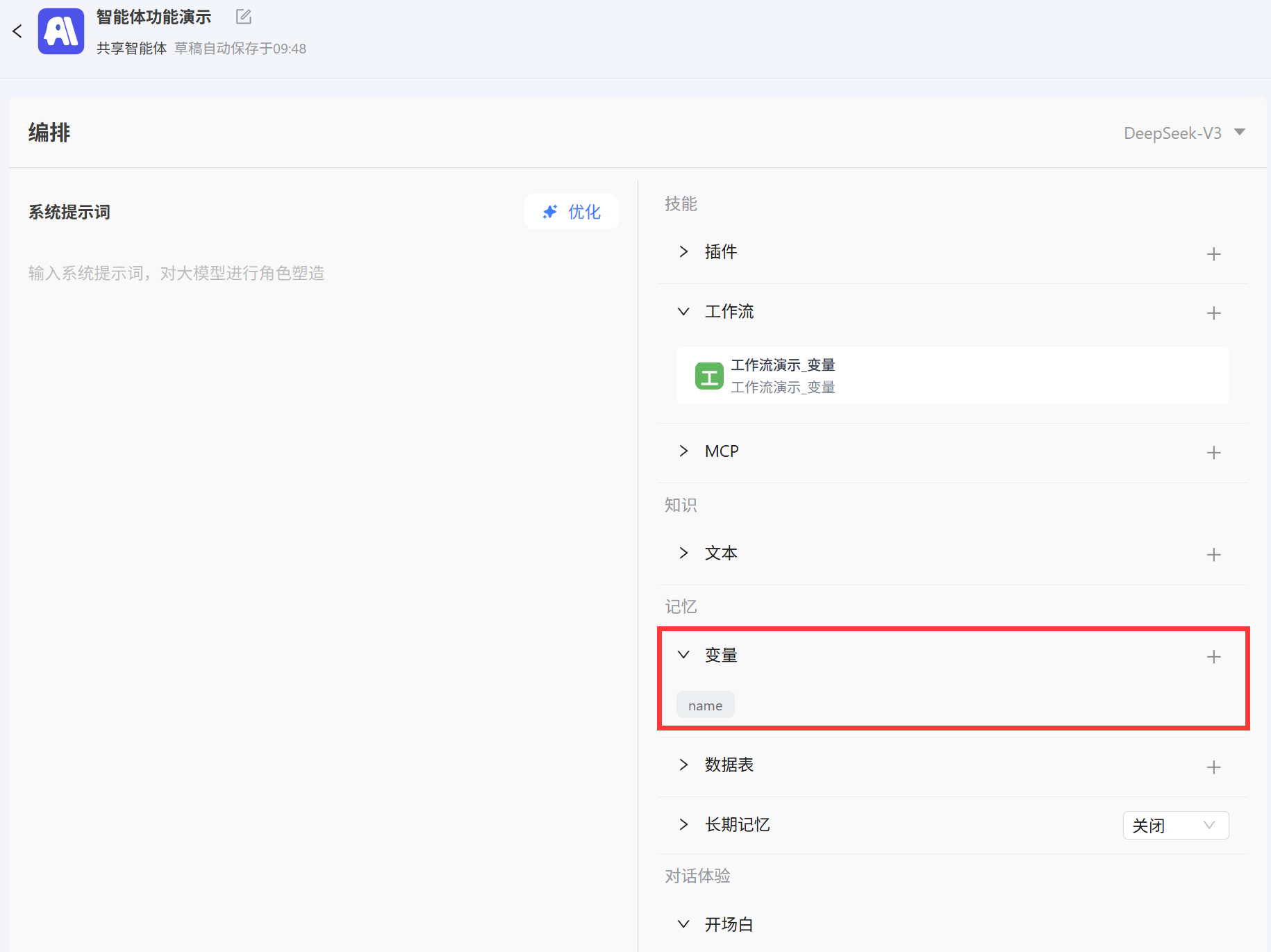Add text knowledge with plus icon
The image size is (1271, 952).
coord(1213,555)
